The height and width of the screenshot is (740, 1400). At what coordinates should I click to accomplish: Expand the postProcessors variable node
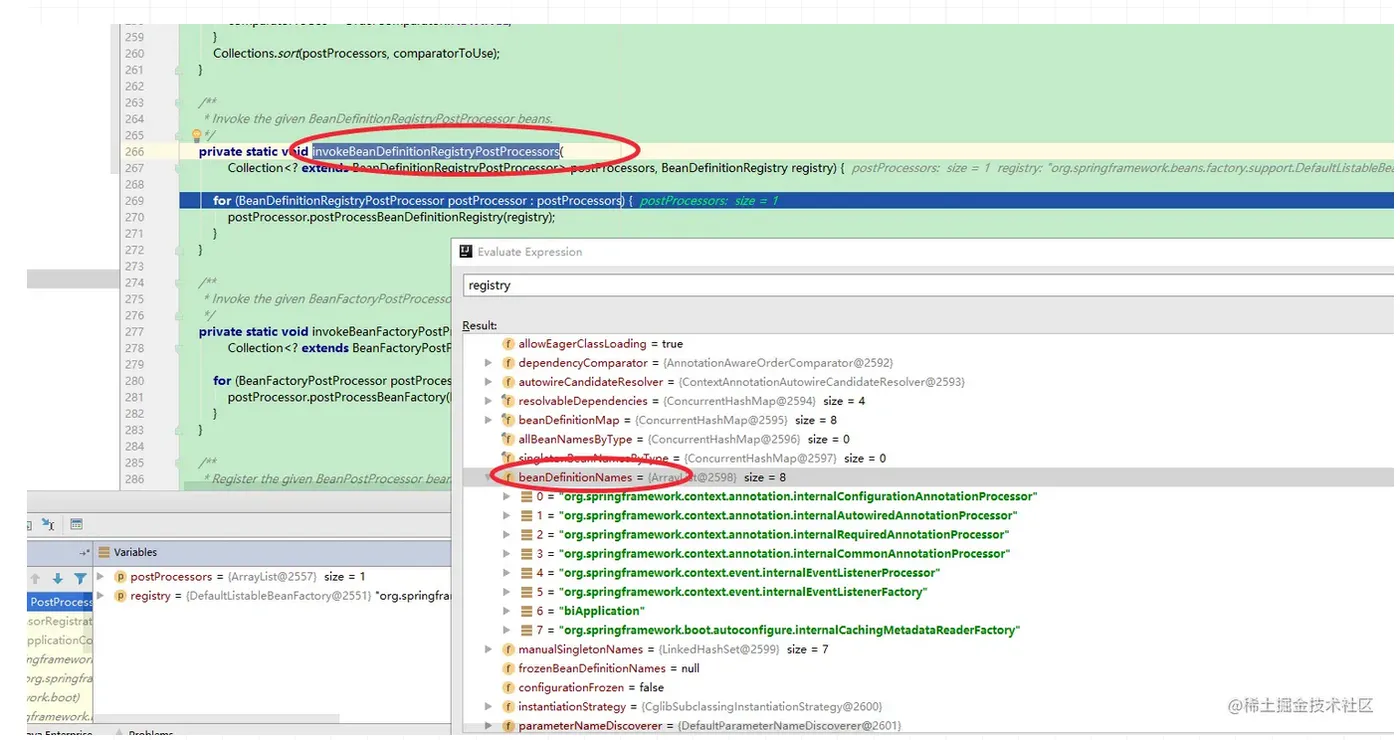[101, 577]
